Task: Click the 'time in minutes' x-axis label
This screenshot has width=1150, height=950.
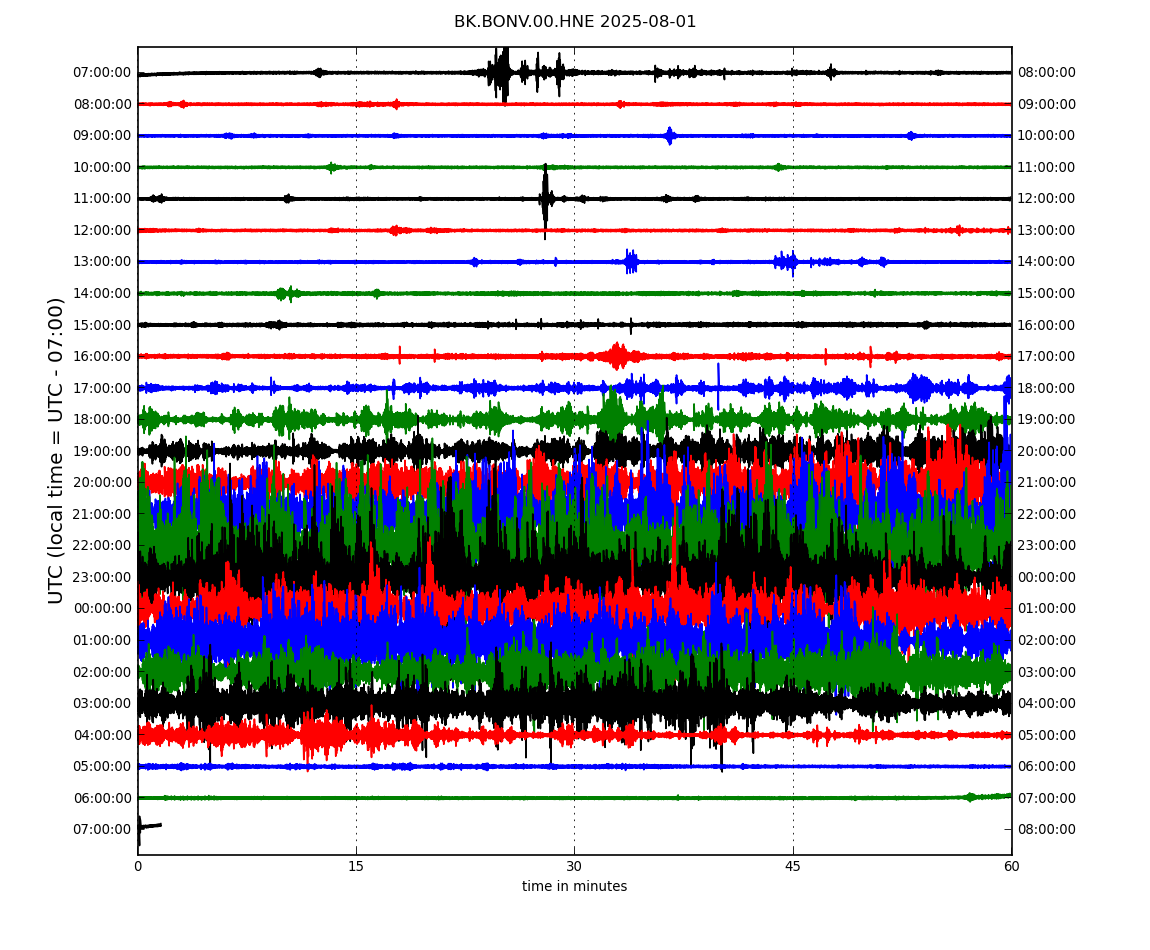Action: [574, 886]
